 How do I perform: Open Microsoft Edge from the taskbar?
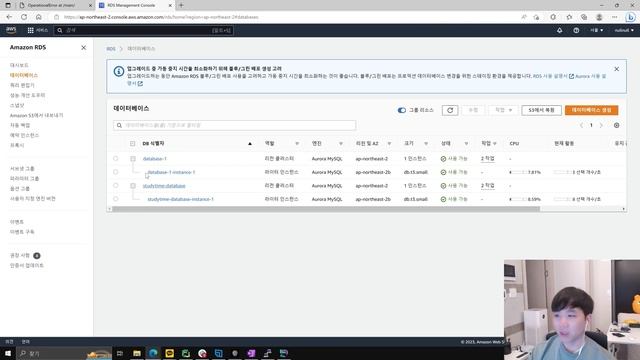pyautogui.click(x=153, y=353)
